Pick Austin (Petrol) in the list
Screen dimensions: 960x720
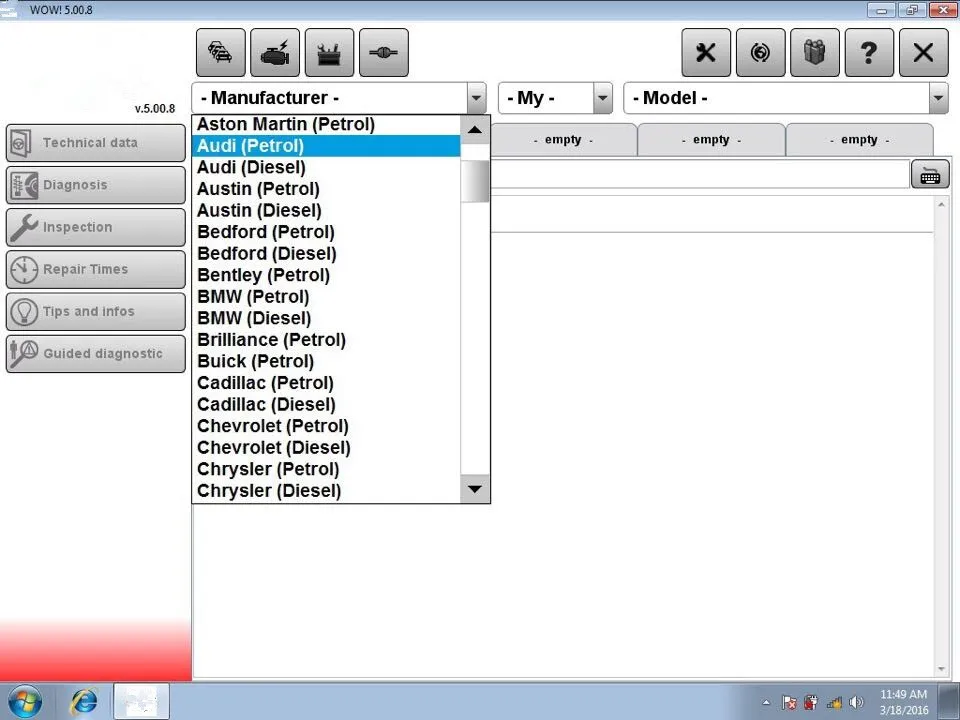coord(326,189)
